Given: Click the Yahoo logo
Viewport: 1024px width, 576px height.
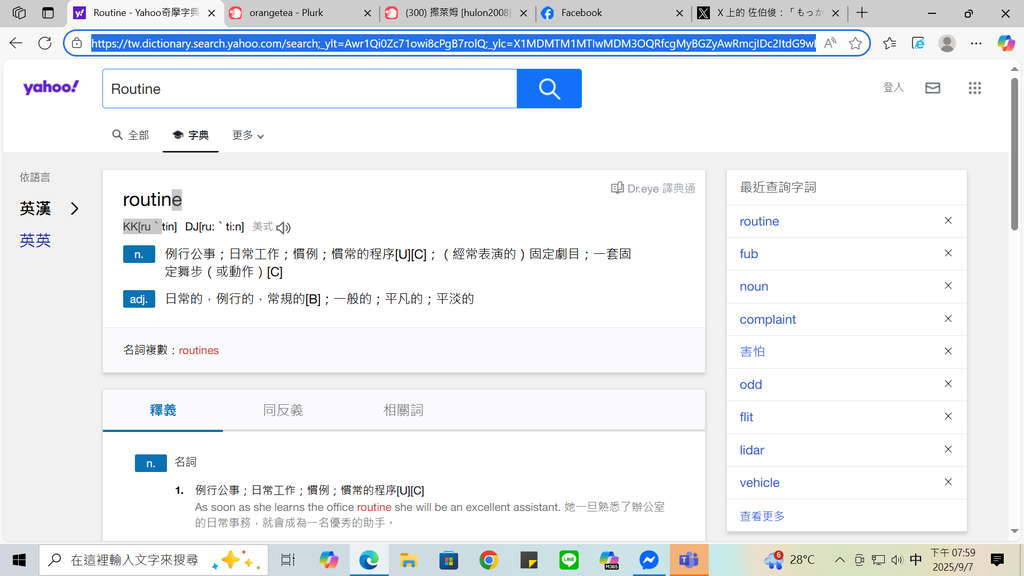Looking at the screenshot, I should 51,88.
